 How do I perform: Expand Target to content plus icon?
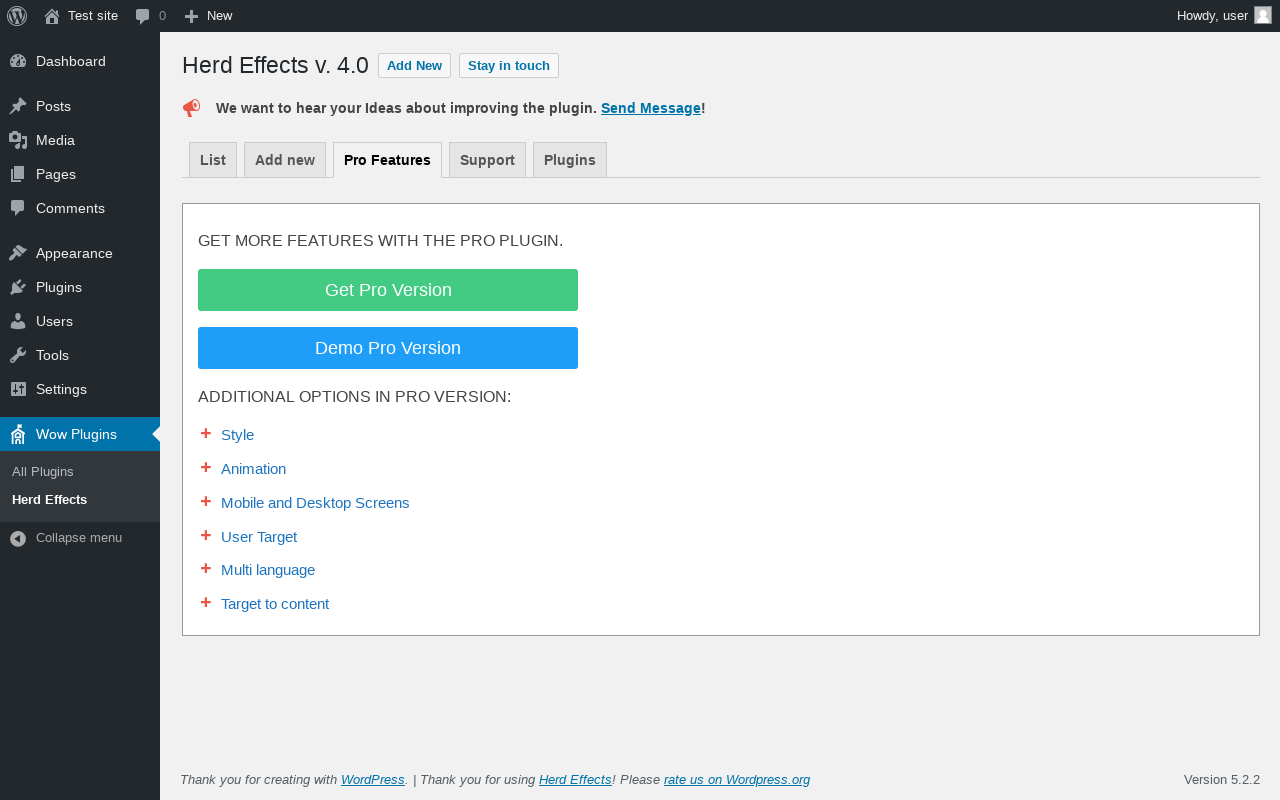206,602
